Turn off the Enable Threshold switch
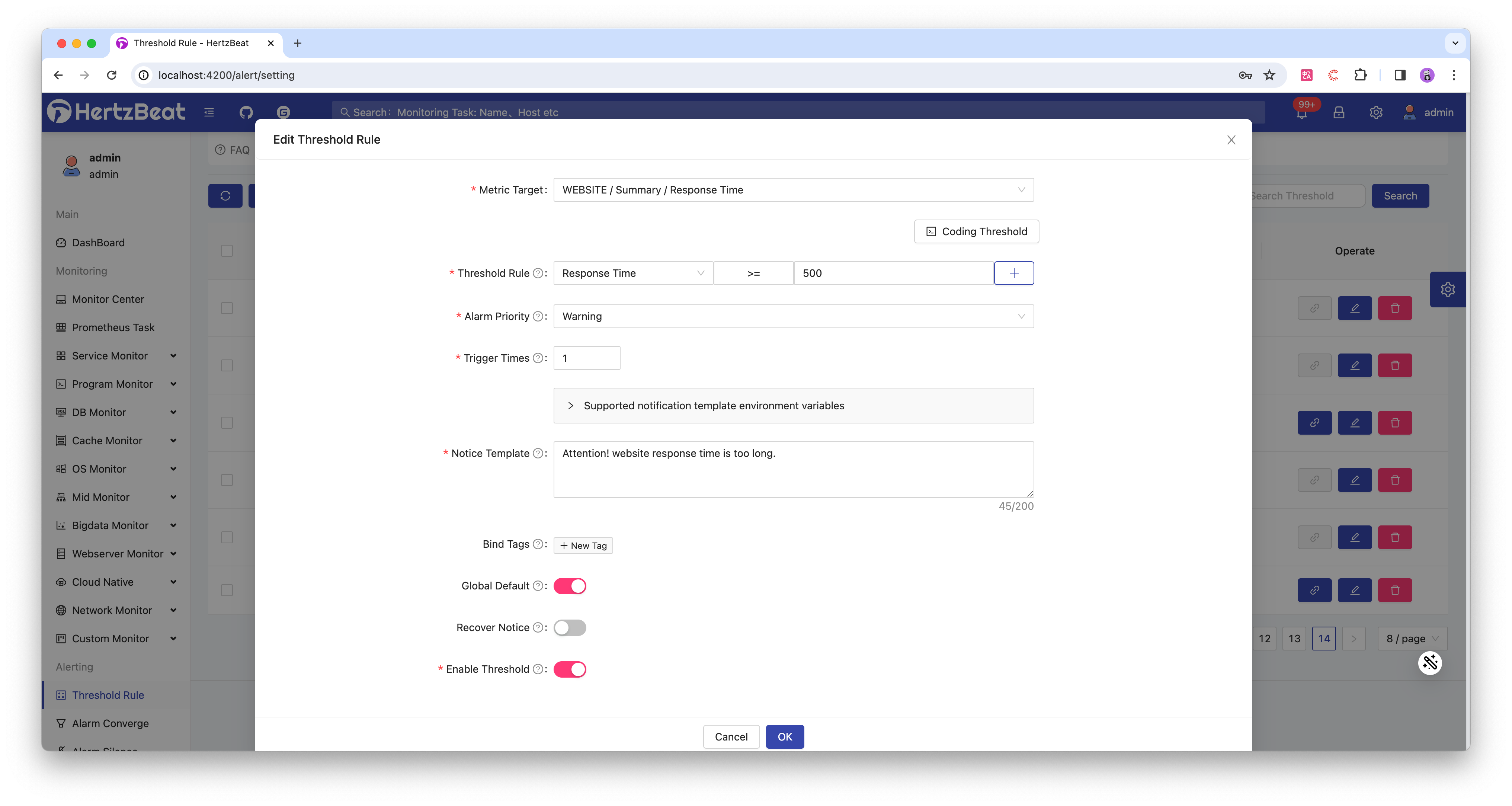Viewport: 1512px width, 806px height. (x=570, y=669)
